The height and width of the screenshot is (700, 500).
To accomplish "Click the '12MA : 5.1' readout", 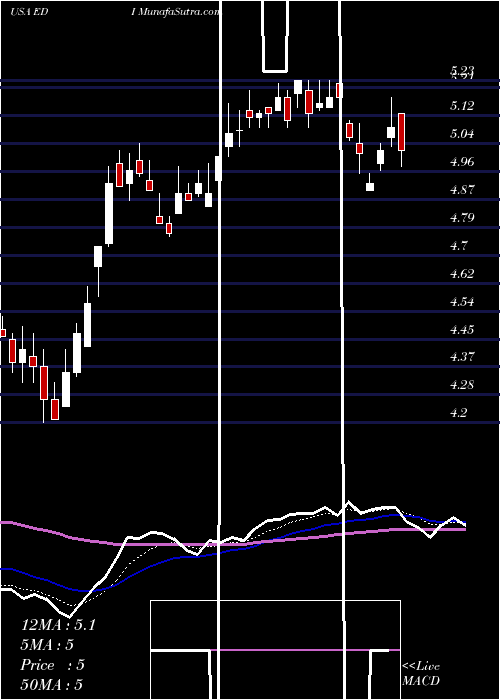I will tap(58, 625).
